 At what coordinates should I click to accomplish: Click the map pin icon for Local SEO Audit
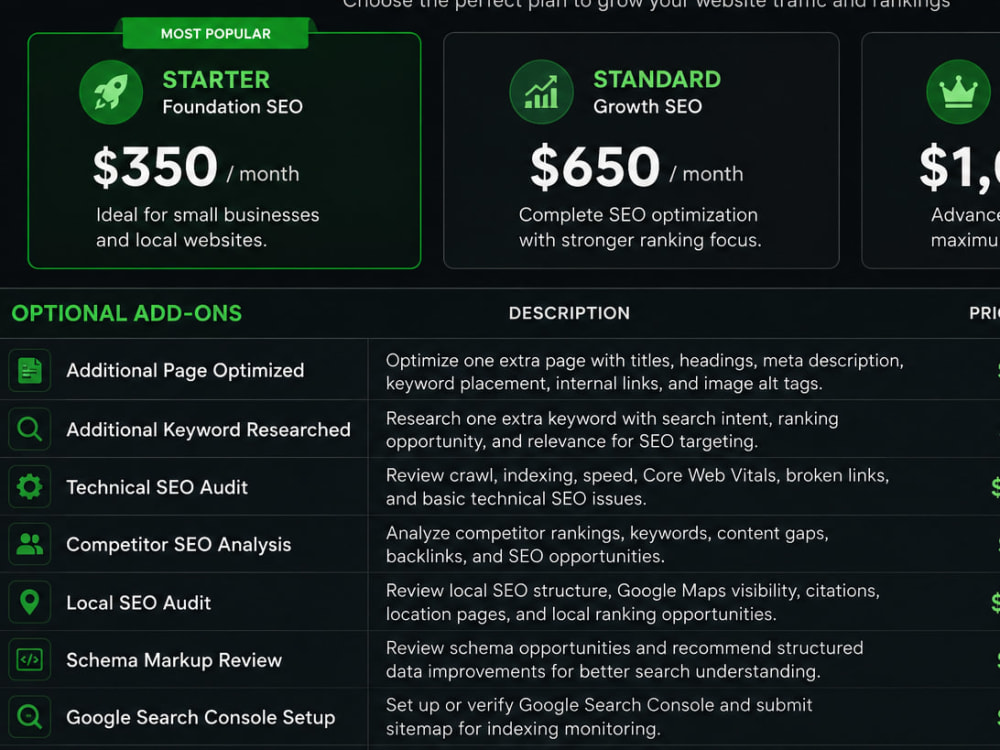[29, 602]
